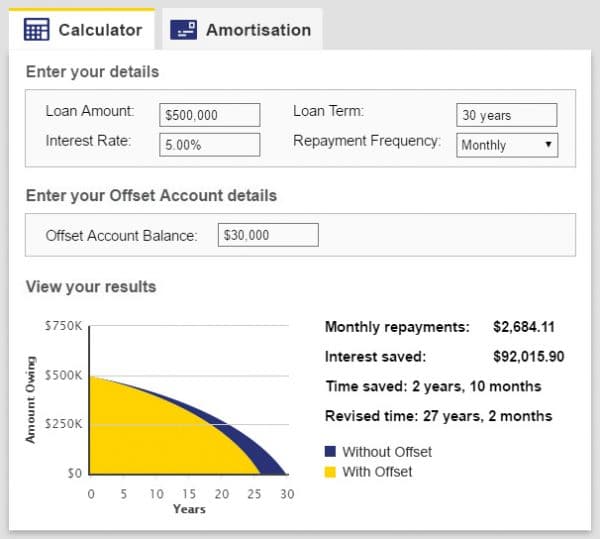This screenshot has height=539, width=600.
Task: Click the 'Loan Amount:' label
Action: (90, 111)
